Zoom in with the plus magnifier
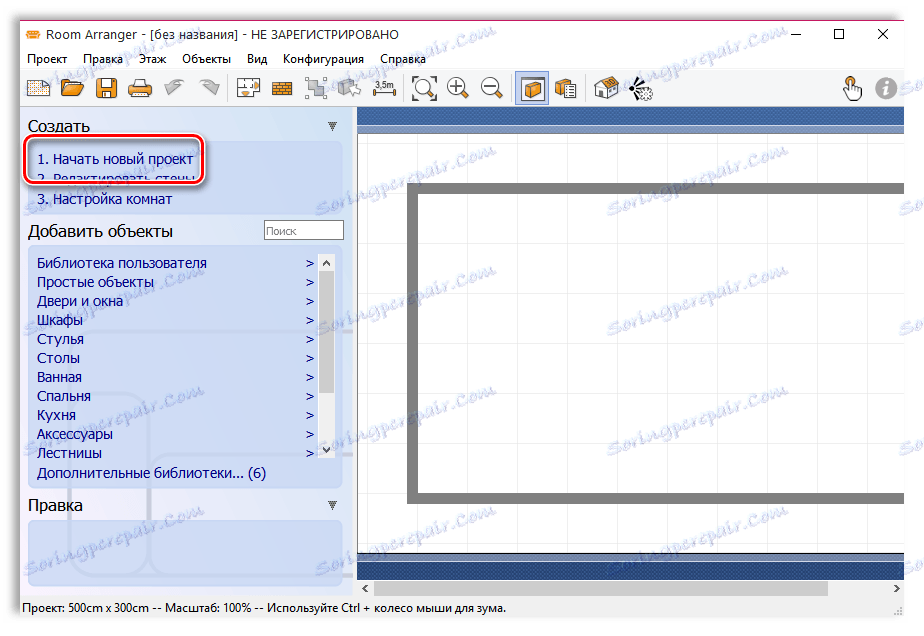The height and width of the screenshot is (636, 924). tap(458, 88)
